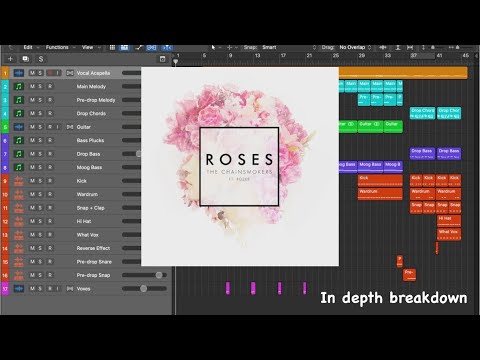Select the marquee crosshair tool
The image size is (480, 360).
tap(229, 47)
